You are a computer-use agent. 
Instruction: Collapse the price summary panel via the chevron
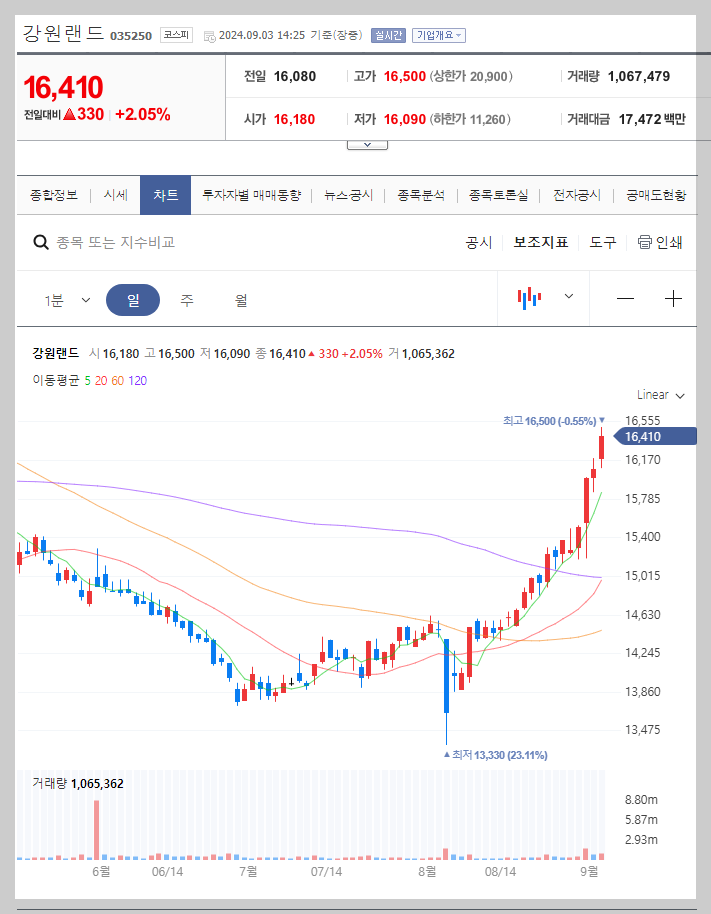tap(366, 143)
